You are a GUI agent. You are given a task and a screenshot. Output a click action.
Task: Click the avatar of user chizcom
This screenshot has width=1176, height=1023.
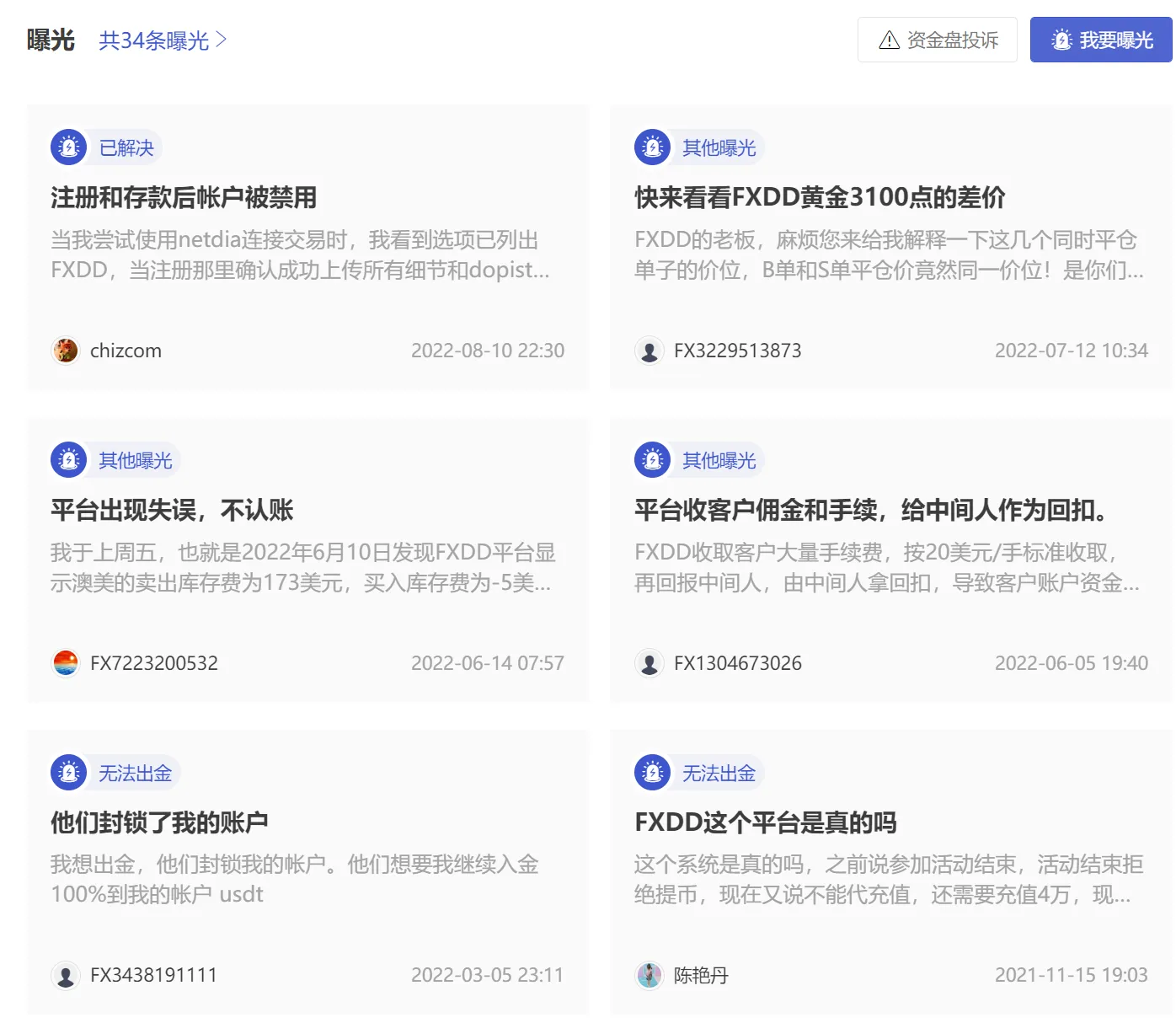66,351
